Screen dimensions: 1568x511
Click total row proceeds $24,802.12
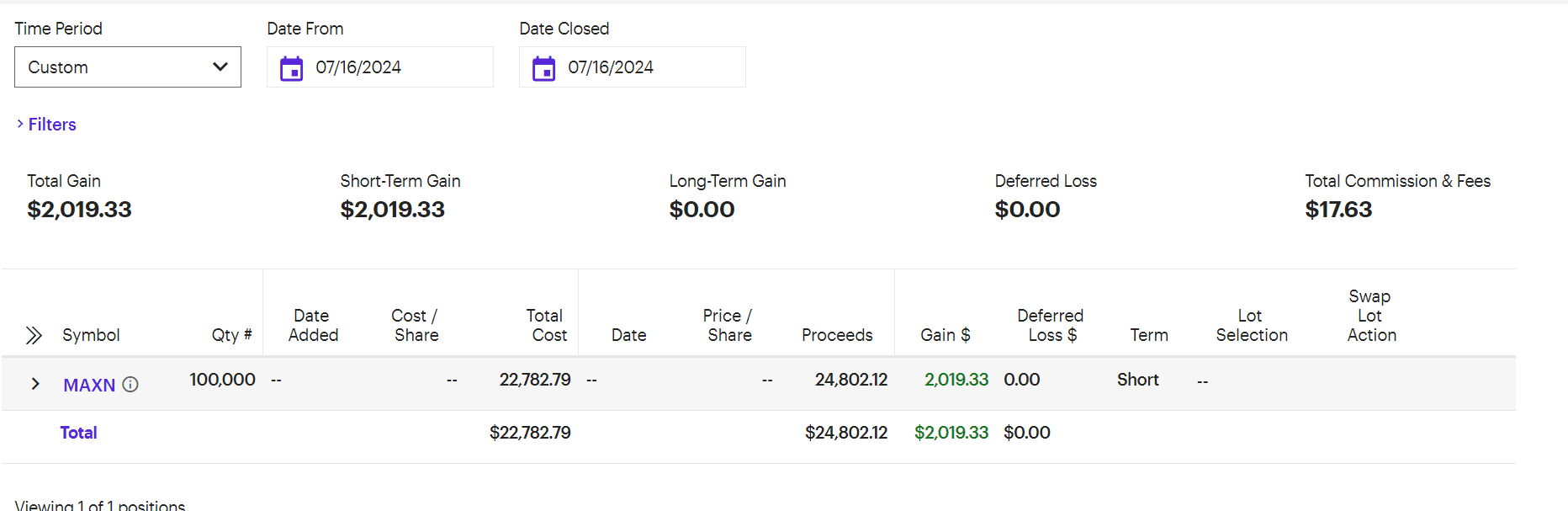coord(846,433)
